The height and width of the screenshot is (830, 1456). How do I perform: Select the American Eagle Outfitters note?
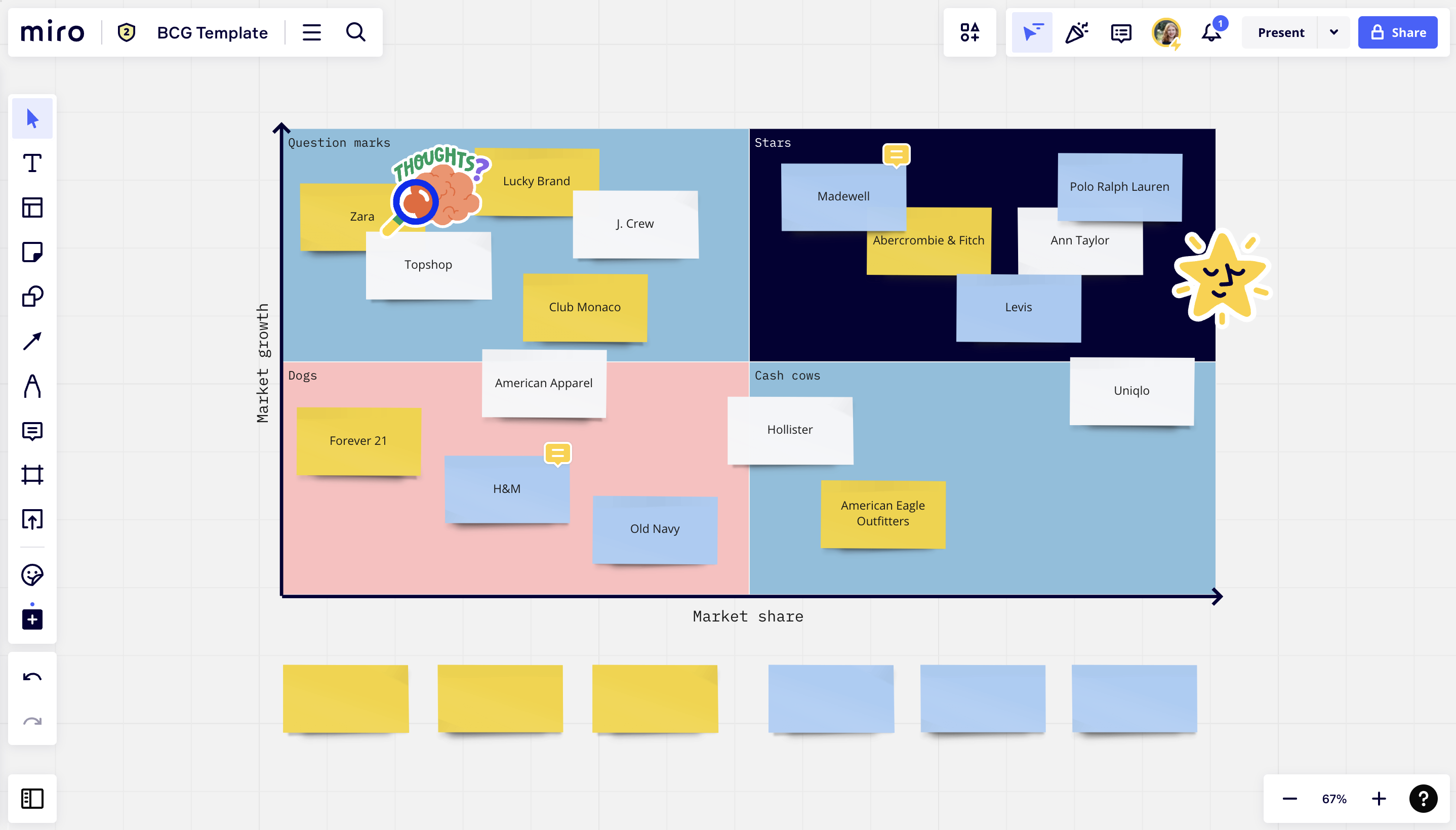883,514
